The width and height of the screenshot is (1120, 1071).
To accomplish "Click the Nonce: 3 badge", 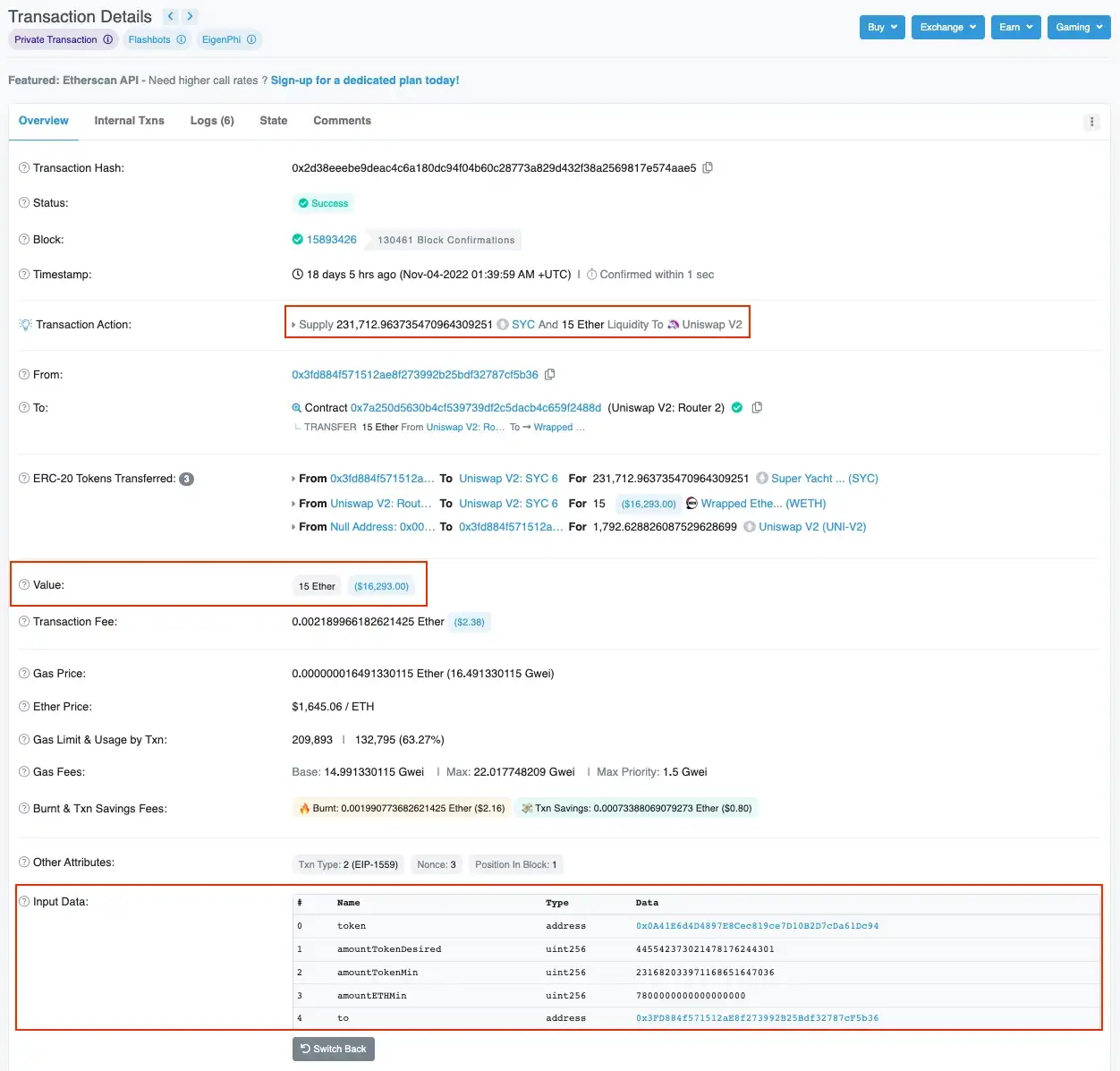I will (x=437, y=864).
